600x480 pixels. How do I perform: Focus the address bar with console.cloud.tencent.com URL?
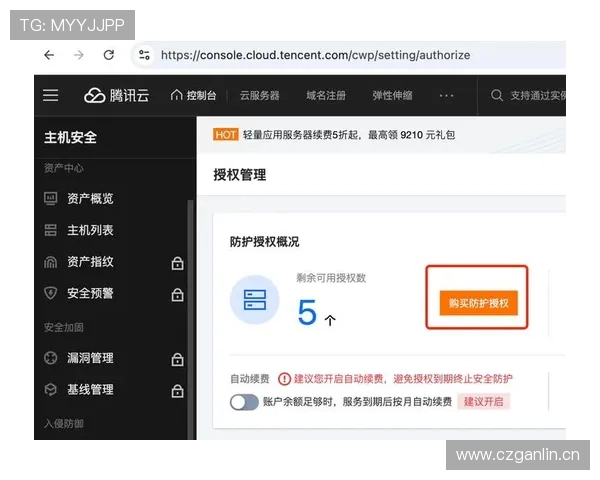pyautogui.click(x=315, y=55)
